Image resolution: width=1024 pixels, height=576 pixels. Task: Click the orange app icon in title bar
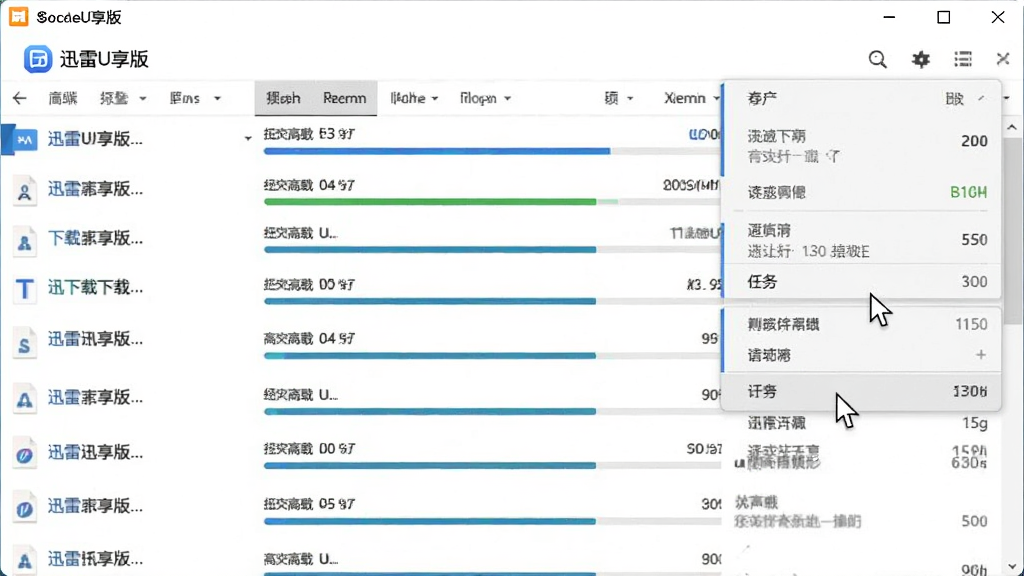[18, 17]
